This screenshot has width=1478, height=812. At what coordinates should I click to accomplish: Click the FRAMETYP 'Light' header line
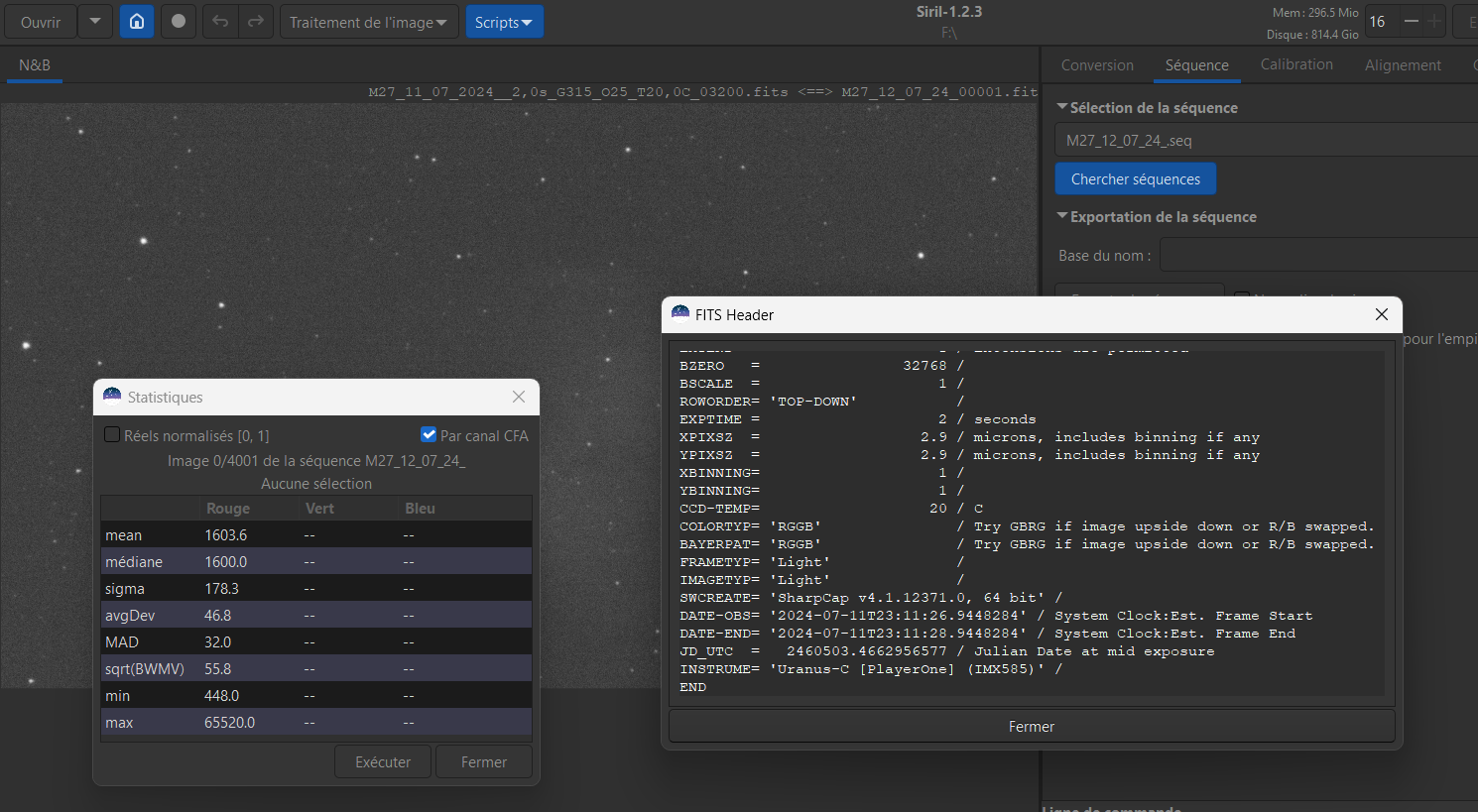[822, 562]
